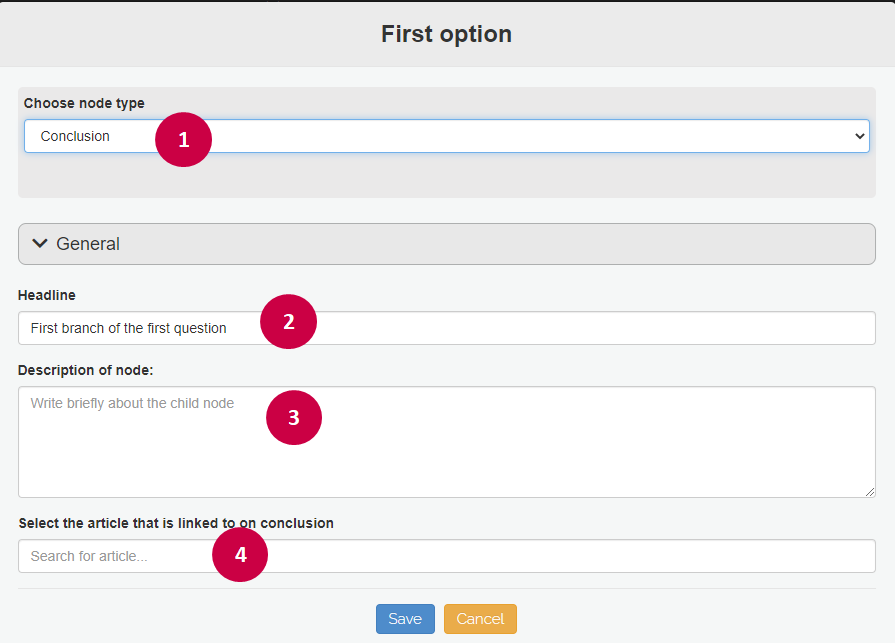This screenshot has height=643, width=895.
Task: Click the Choose node type label
Action: tap(84, 103)
